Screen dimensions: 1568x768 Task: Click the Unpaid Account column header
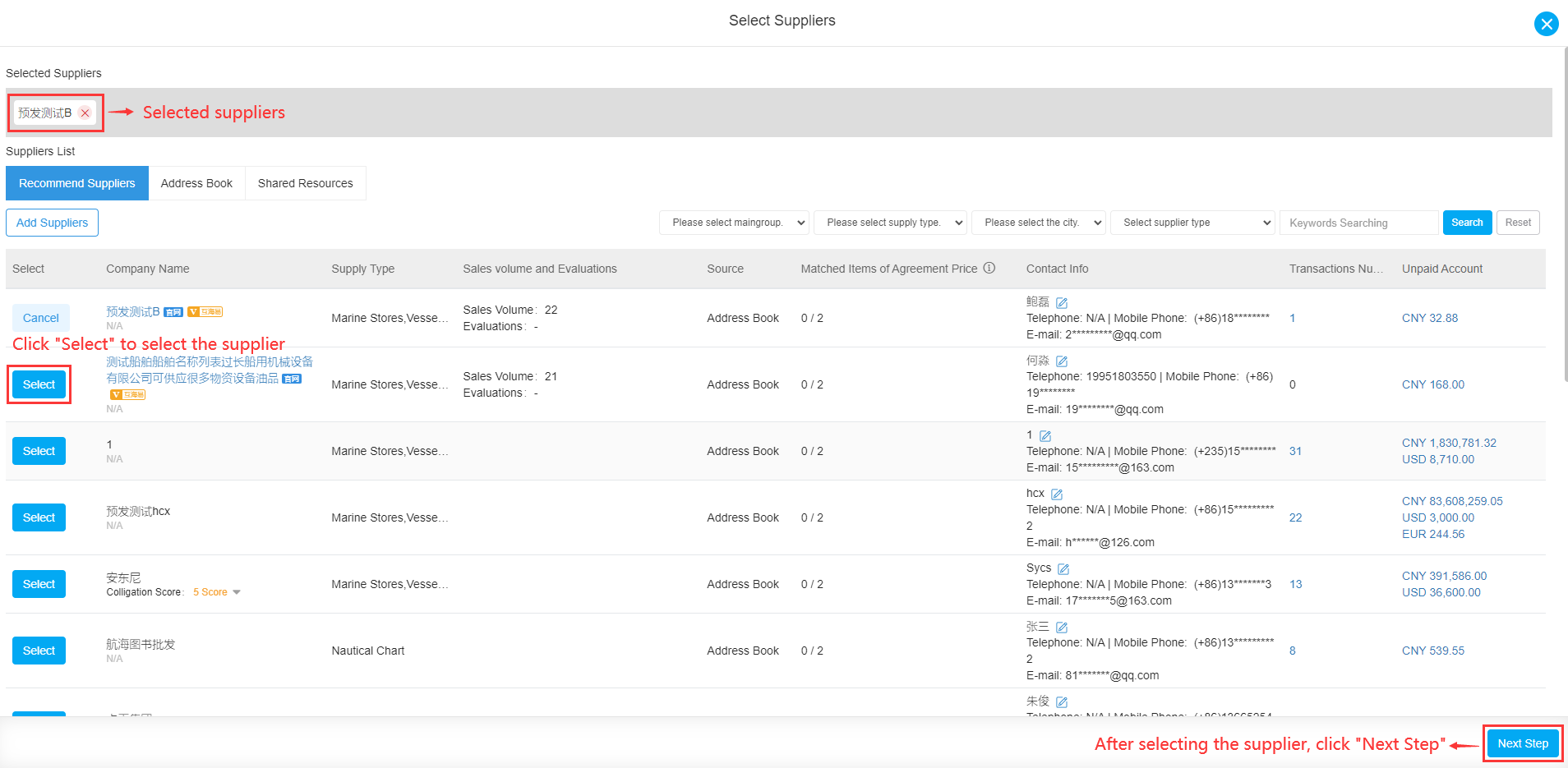click(x=1441, y=269)
